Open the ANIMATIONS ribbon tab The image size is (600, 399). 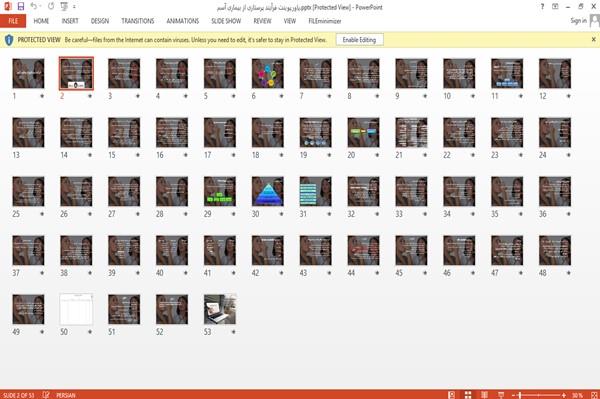[183, 21]
